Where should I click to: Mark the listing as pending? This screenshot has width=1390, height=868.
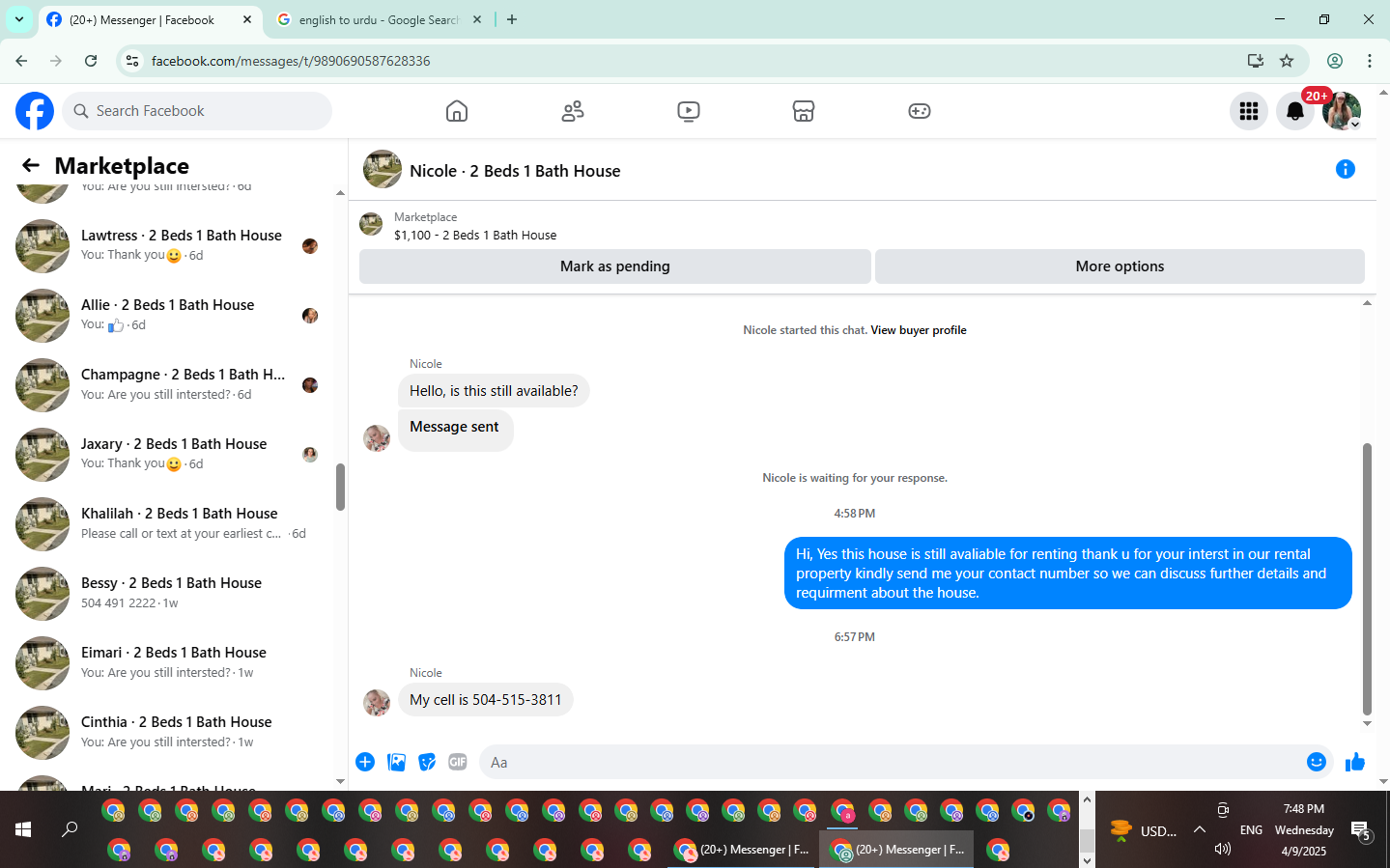615,266
